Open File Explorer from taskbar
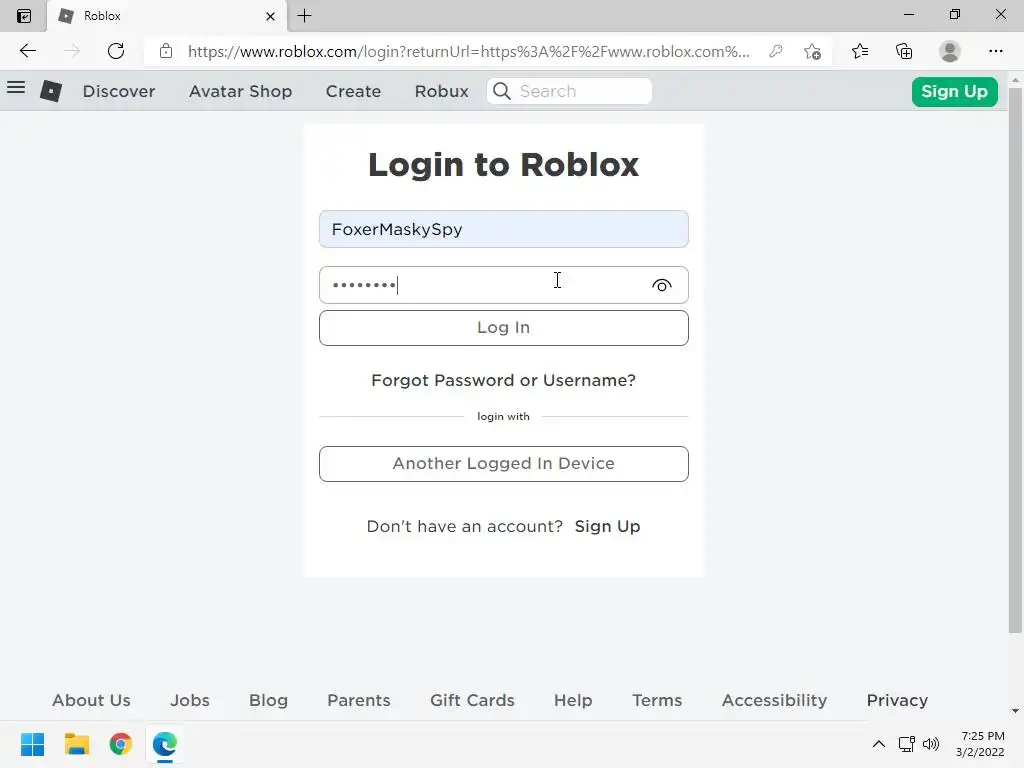The height and width of the screenshot is (768, 1024). coord(76,744)
